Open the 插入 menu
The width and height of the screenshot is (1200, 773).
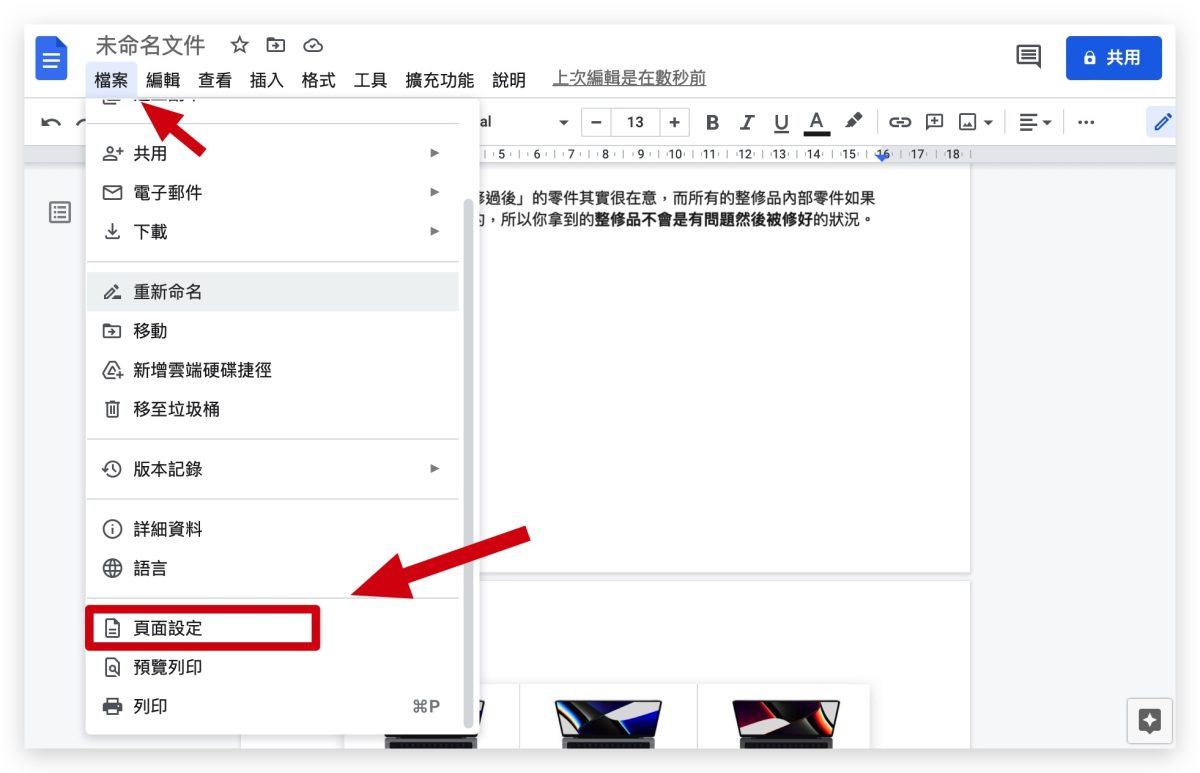tap(267, 80)
